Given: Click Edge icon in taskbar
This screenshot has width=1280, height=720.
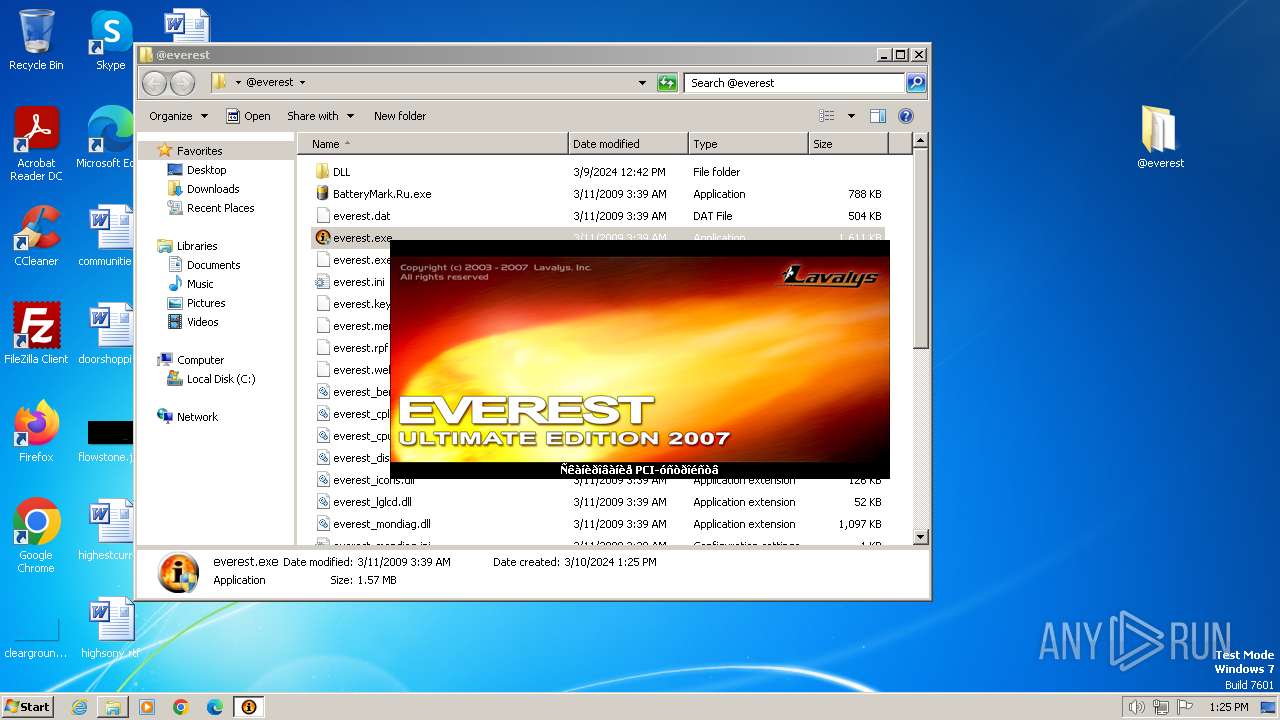Looking at the screenshot, I should 215,707.
